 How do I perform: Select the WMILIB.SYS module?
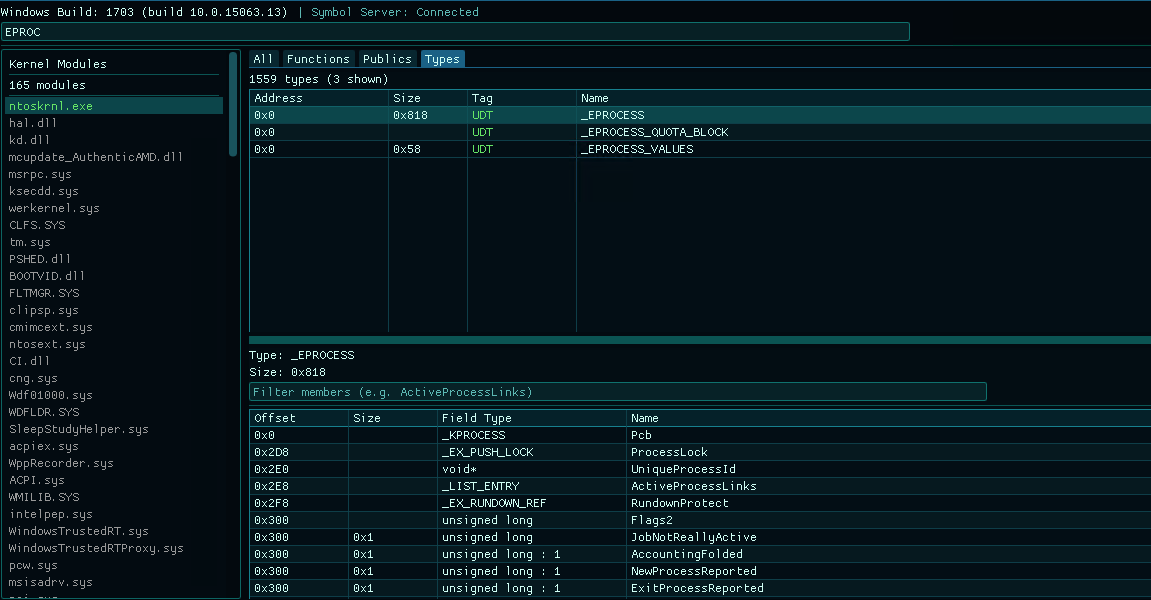[x=114, y=497]
